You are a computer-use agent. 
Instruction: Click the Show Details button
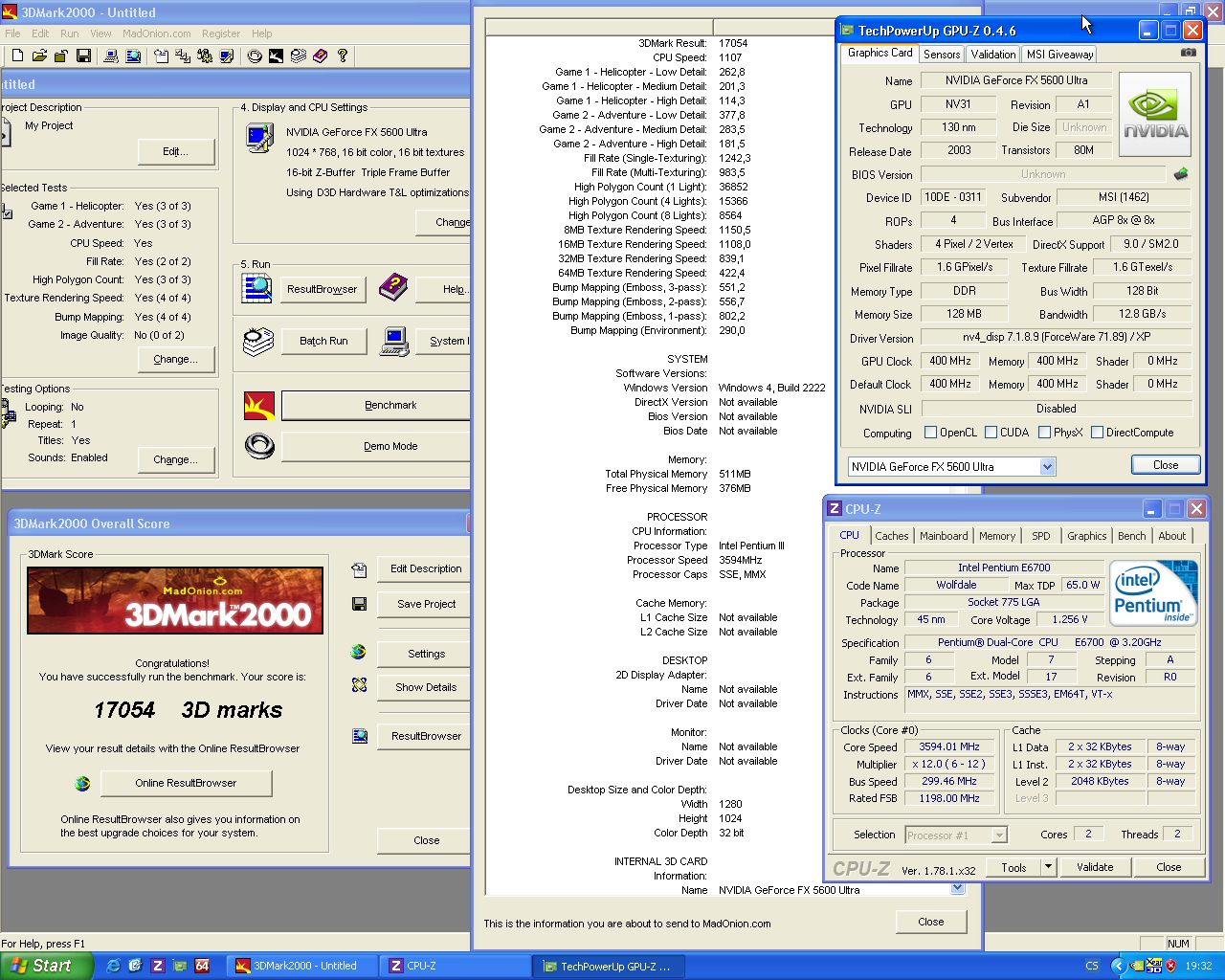tap(426, 687)
